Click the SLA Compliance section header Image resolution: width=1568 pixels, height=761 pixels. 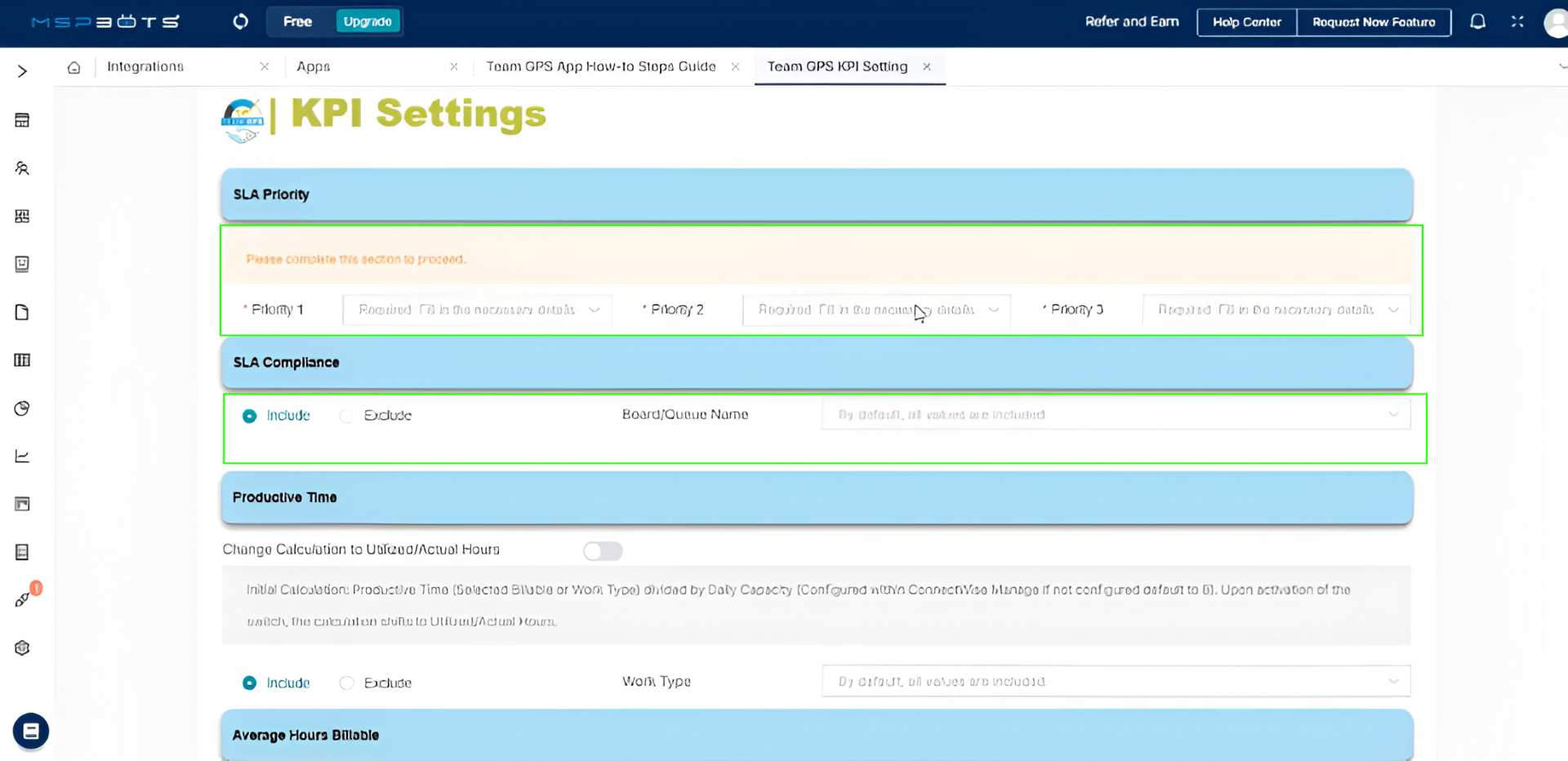coord(817,363)
